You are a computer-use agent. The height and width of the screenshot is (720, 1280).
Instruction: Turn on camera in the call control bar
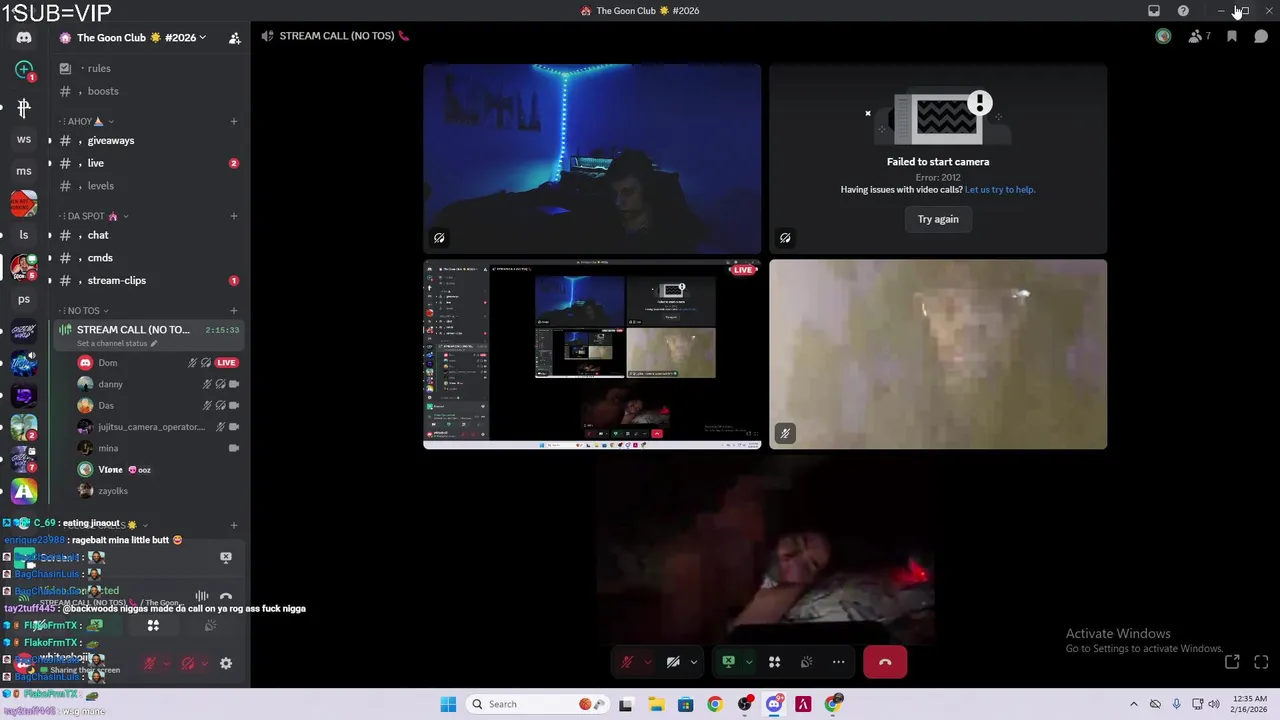pos(673,662)
